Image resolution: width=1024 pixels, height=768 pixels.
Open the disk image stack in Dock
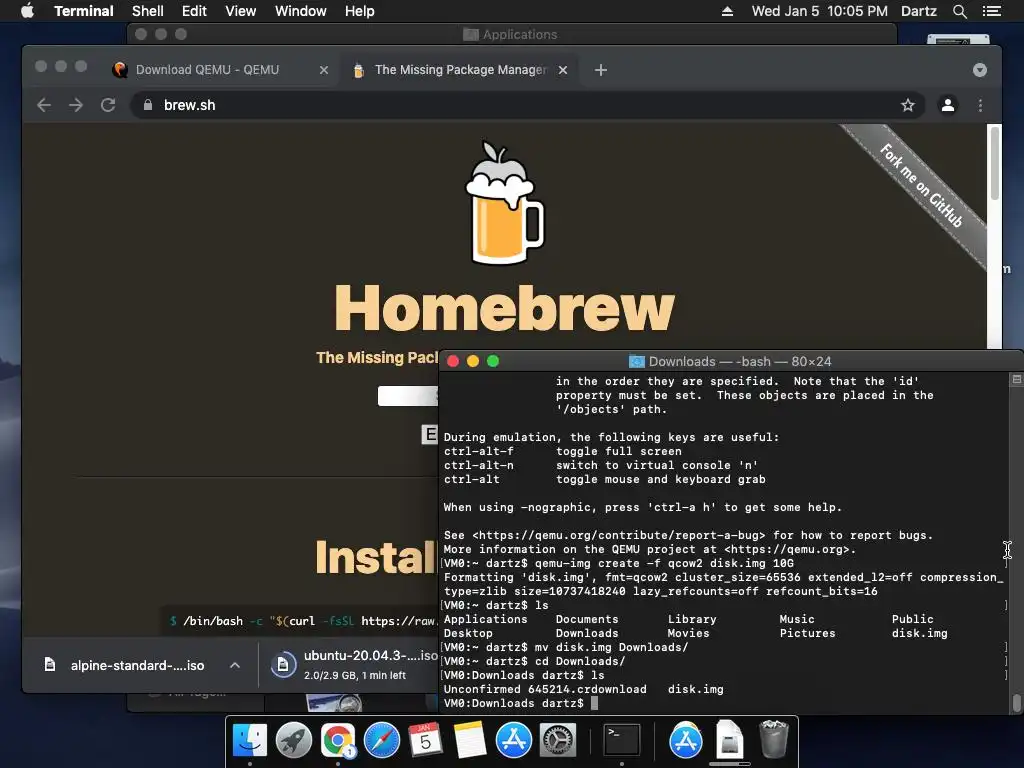pyautogui.click(x=729, y=740)
